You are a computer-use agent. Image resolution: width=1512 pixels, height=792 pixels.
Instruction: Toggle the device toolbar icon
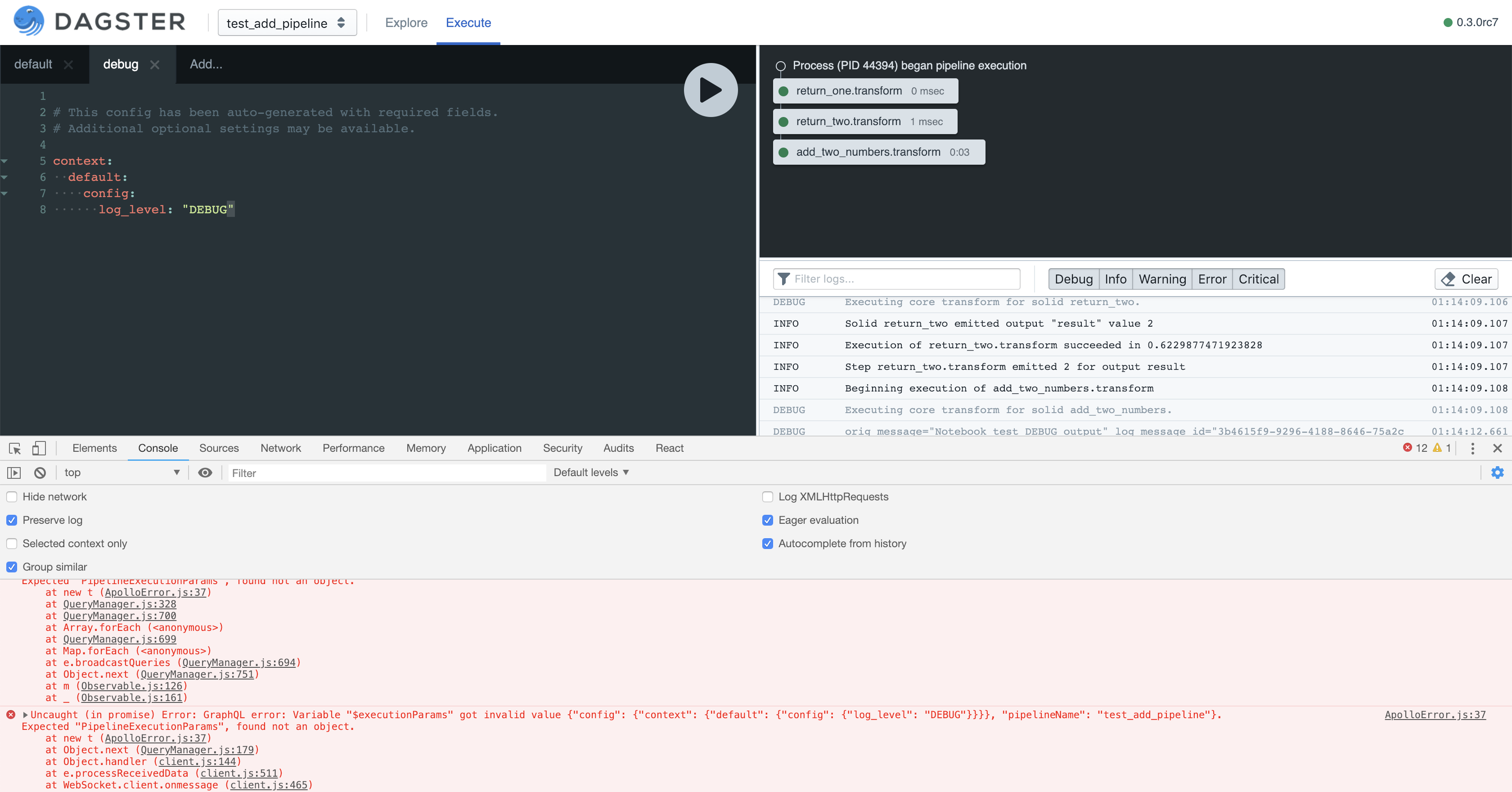(39, 448)
